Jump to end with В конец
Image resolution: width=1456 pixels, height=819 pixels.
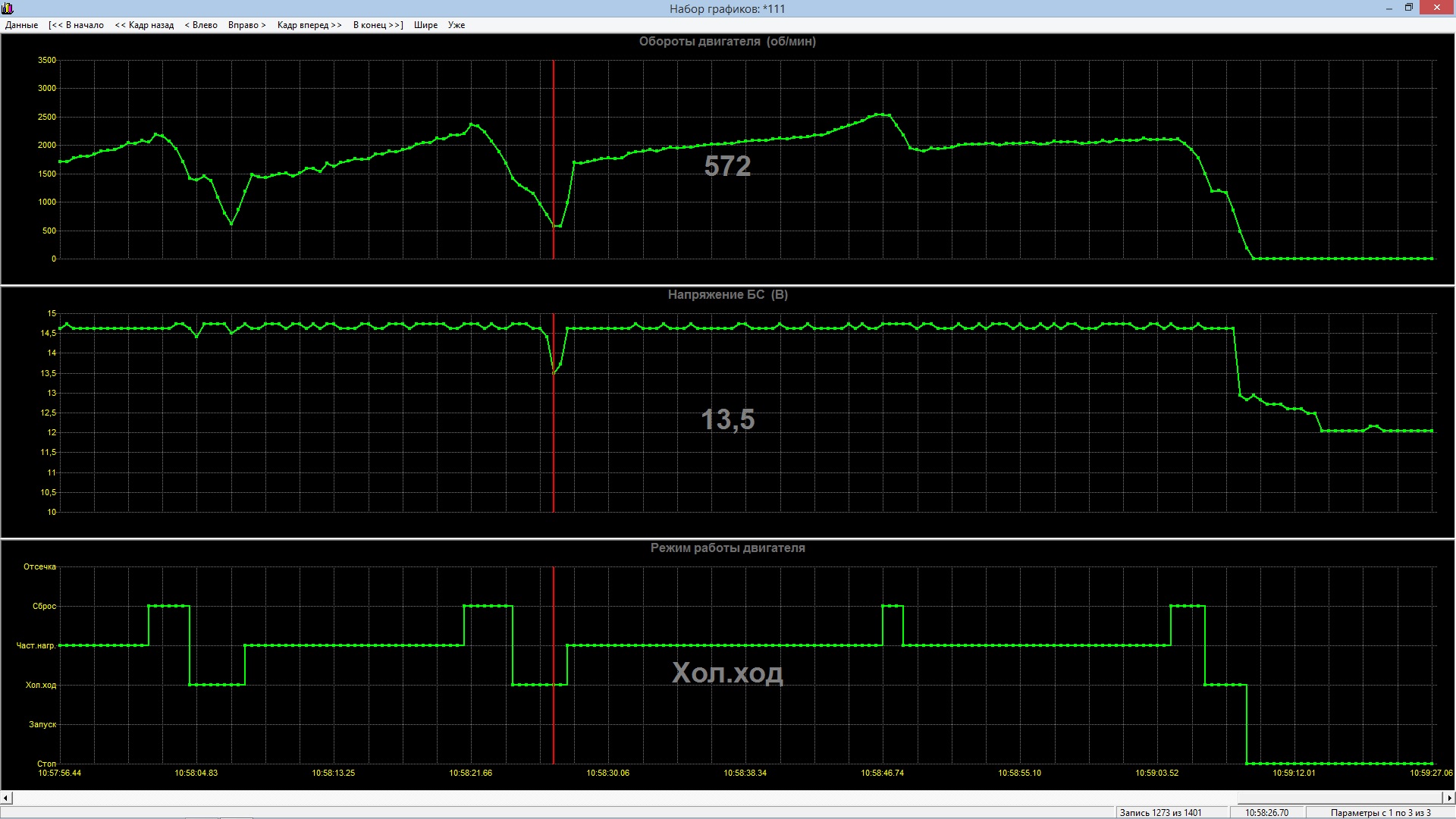pyautogui.click(x=378, y=25)
